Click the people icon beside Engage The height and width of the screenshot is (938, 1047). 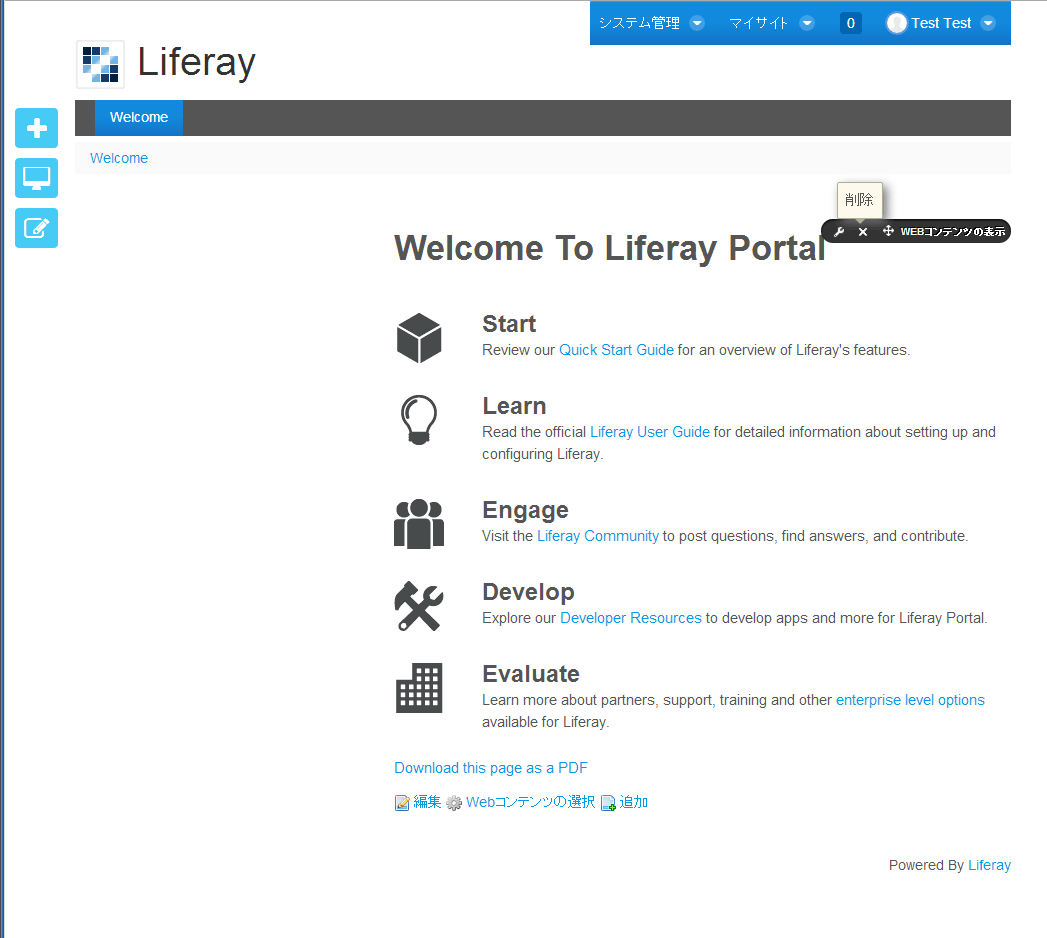[419, 524]
